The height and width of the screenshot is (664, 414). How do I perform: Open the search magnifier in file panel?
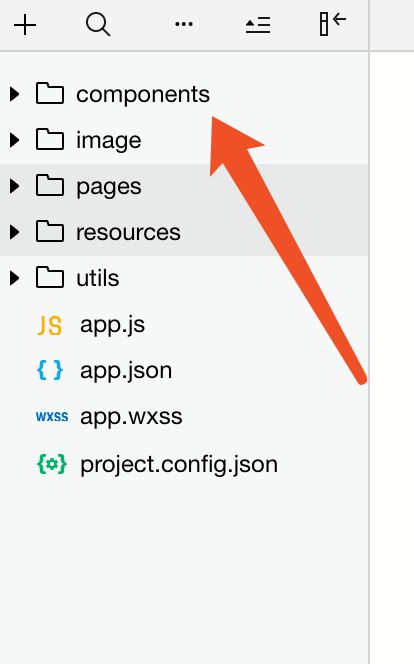[98, 24]
